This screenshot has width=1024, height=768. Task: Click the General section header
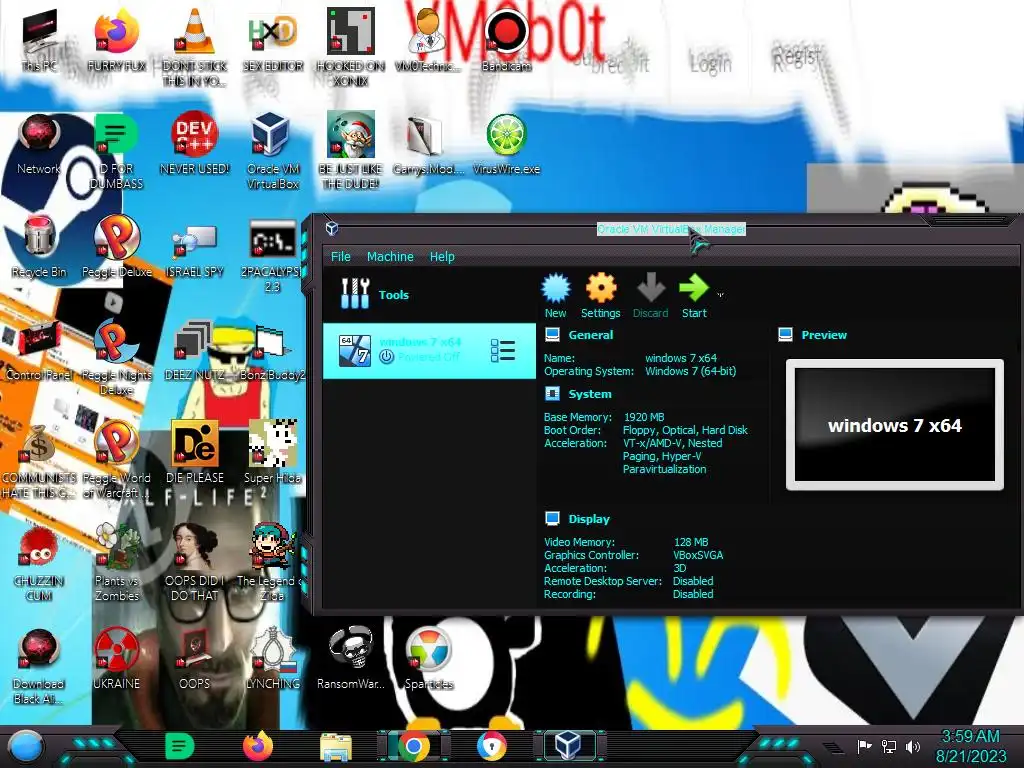(590, 335)
